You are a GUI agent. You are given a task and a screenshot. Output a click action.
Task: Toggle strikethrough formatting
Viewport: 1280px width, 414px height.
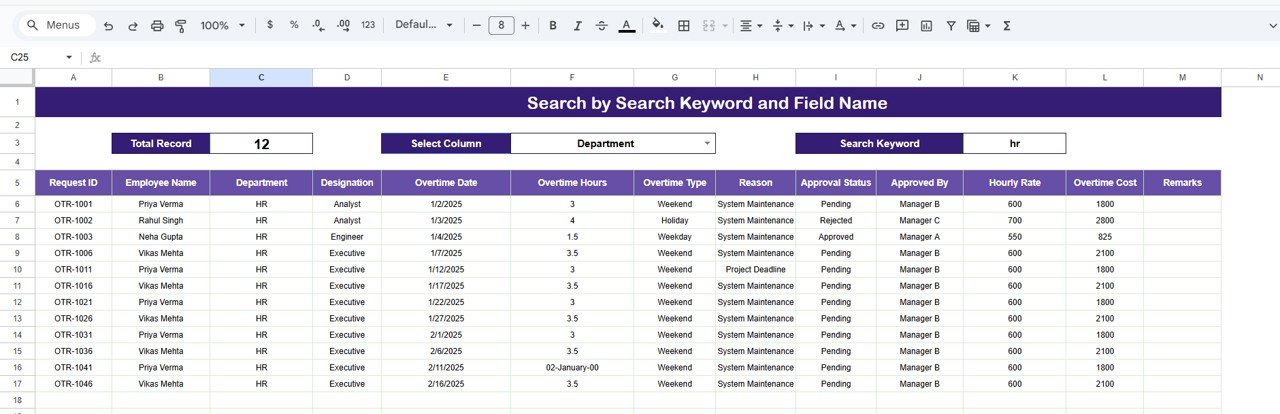pos(601,25)
